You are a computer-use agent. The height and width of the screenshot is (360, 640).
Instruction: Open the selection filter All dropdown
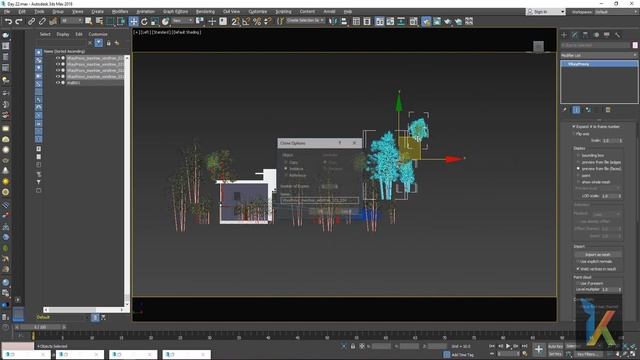pyautogui.click(x=71, y=20)
